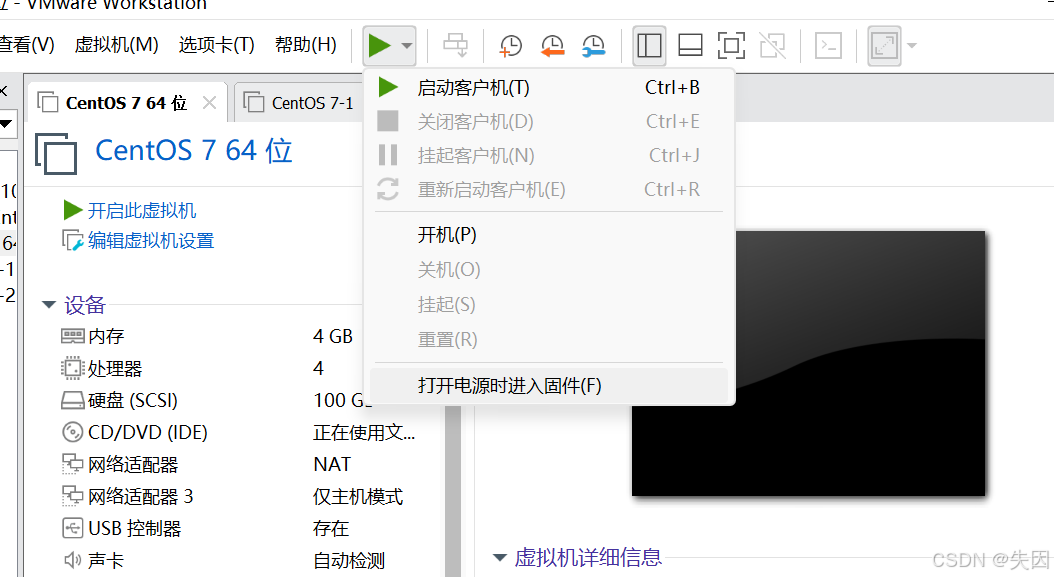Close the CentOS 7 64 位 tab
The image size is (1054, 577).
tap(210, 103)
